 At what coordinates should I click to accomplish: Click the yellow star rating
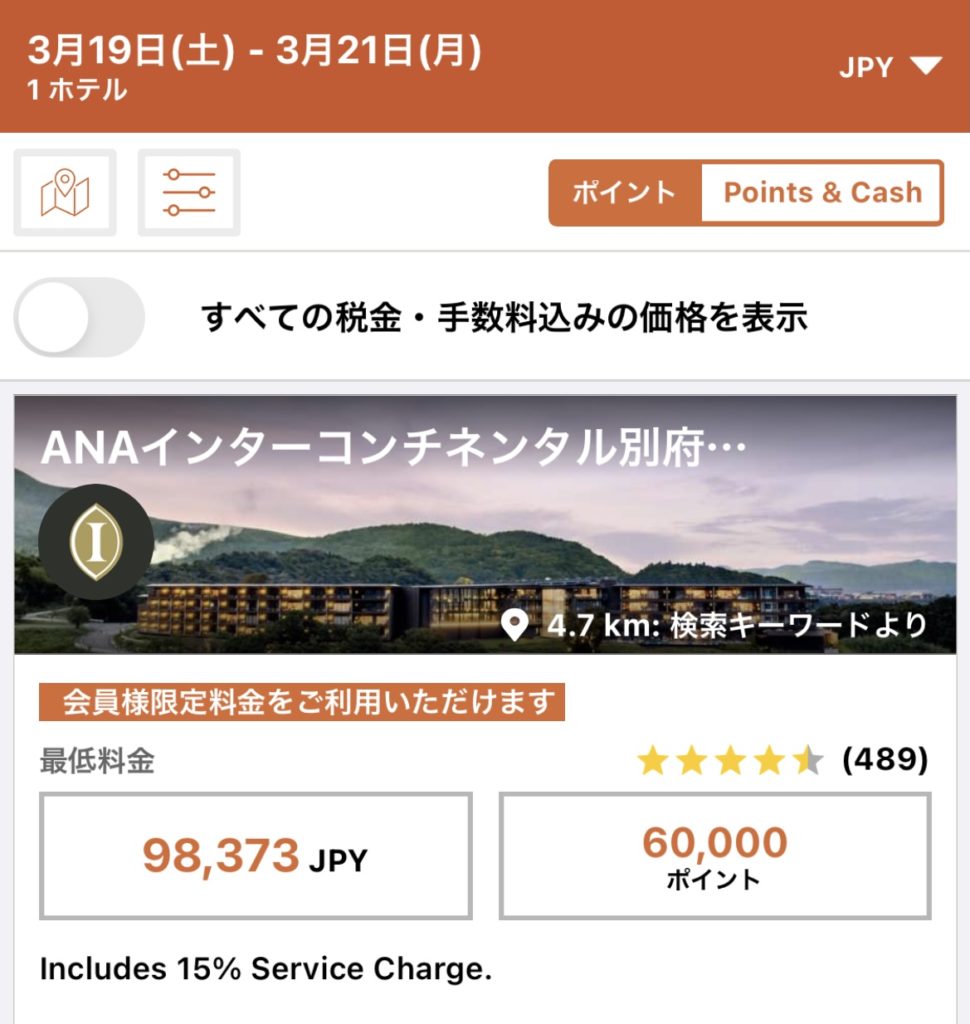coord(730,761)
